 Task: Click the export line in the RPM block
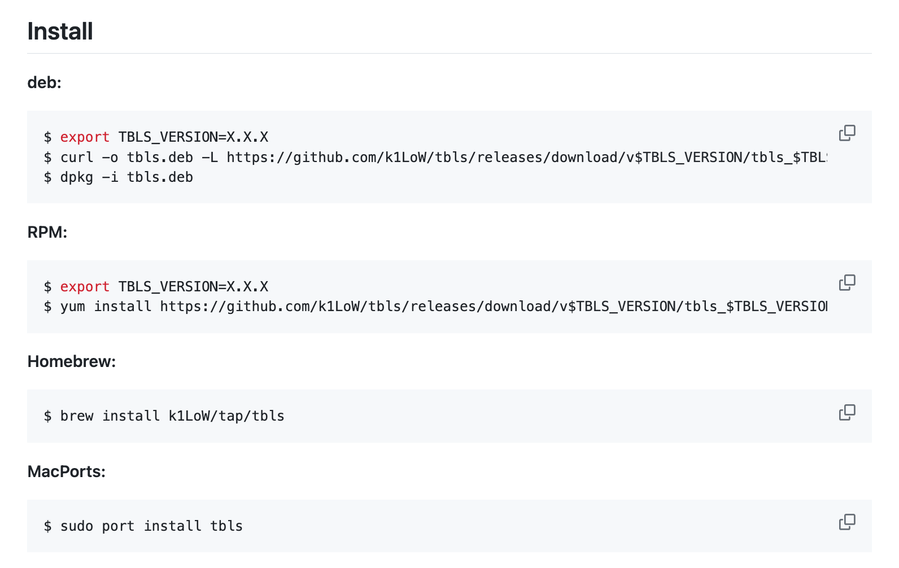coord(156,287)
